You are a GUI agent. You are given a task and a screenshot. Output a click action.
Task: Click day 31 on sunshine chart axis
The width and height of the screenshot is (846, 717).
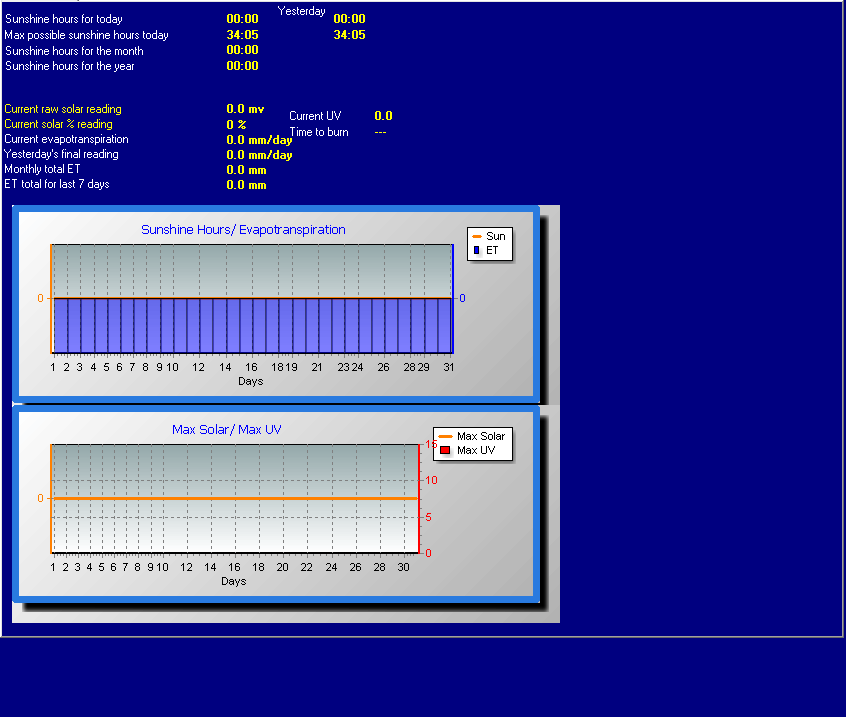[x=448, y=367]
